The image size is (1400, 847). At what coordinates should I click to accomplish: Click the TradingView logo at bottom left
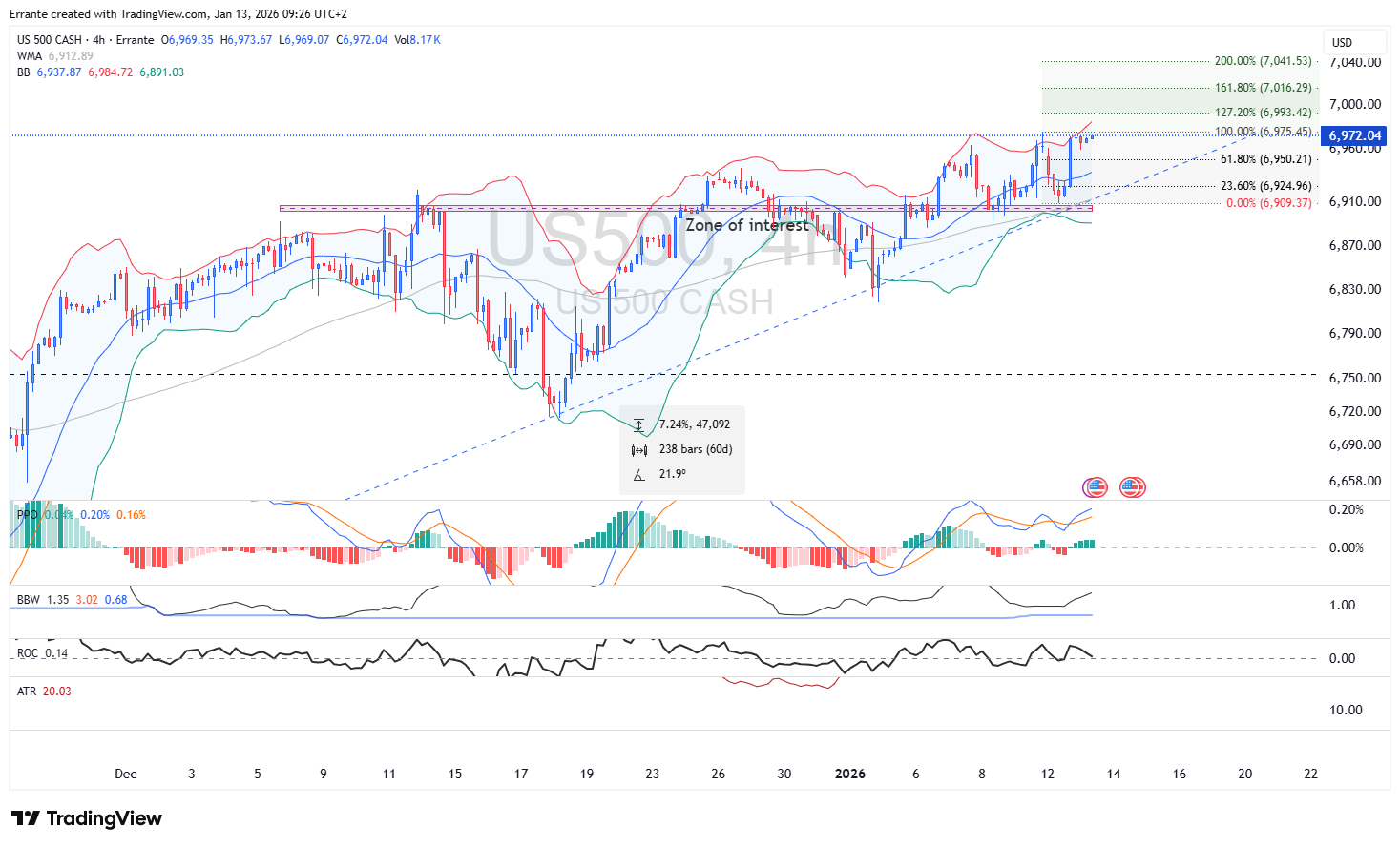87,818
